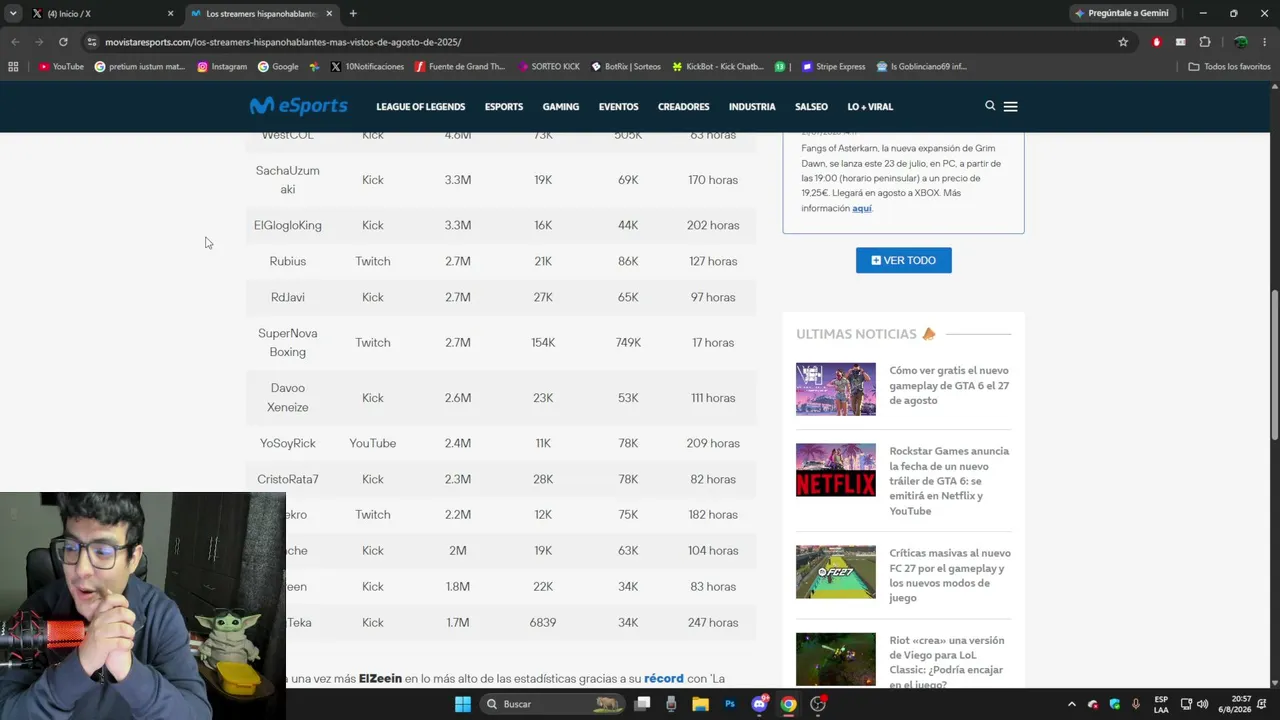Reload the page in Chrome
Image resolution: width=1280 pixels, height=720 pixels.
(x=63, y=42)
